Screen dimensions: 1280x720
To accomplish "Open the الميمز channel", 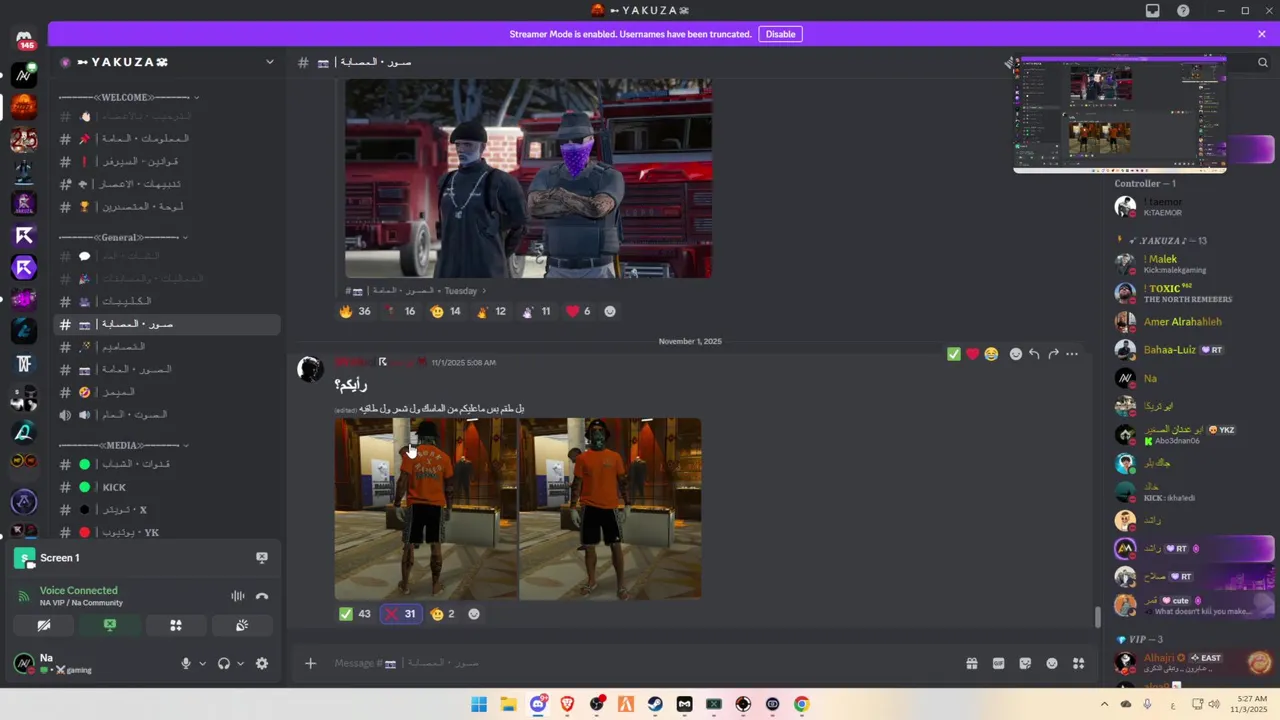I will point(168,392).
